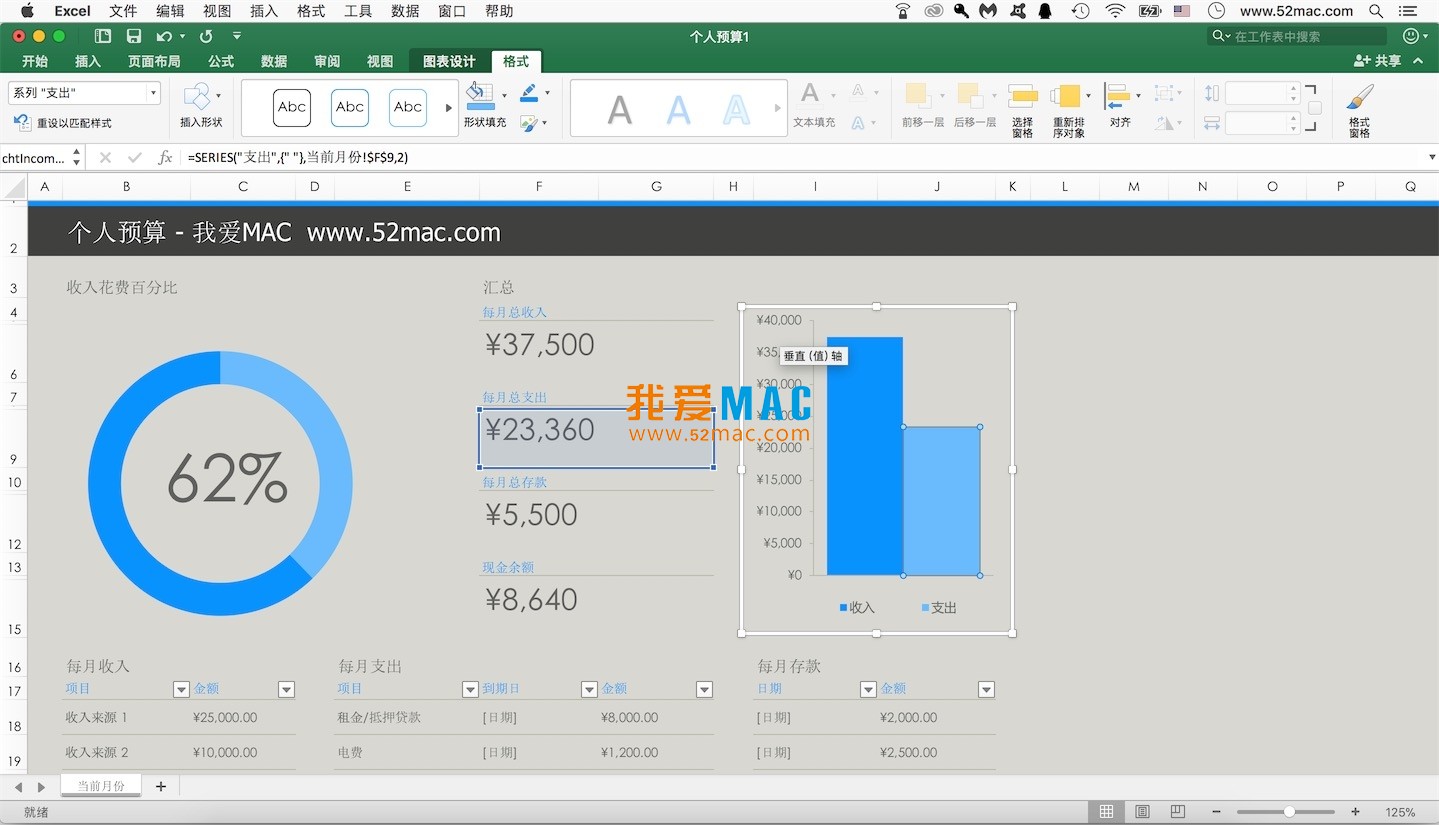
Task: Select the 当前月份 sheet tab
Action: tap(101, 786)
